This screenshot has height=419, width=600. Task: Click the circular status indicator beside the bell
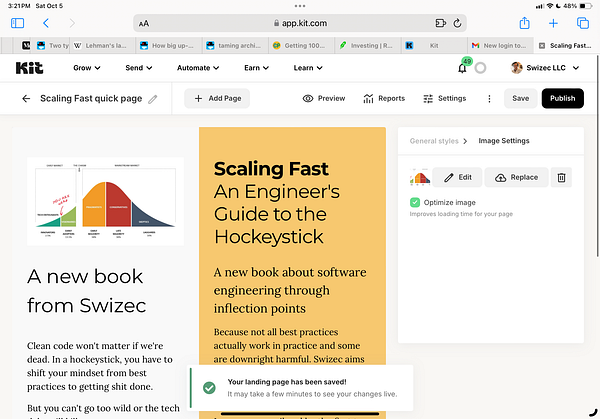480,68
